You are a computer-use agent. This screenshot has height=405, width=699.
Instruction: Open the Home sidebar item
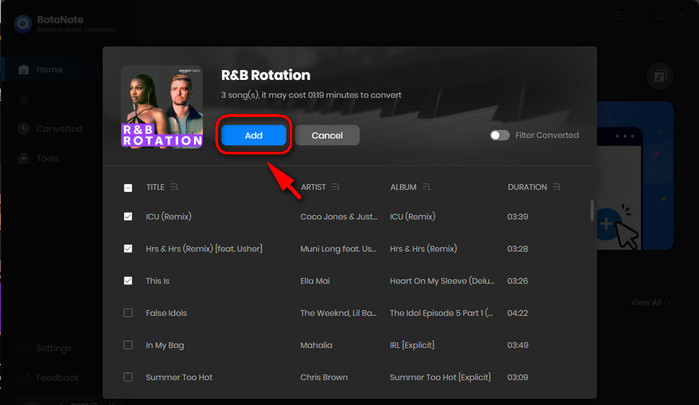49,70
